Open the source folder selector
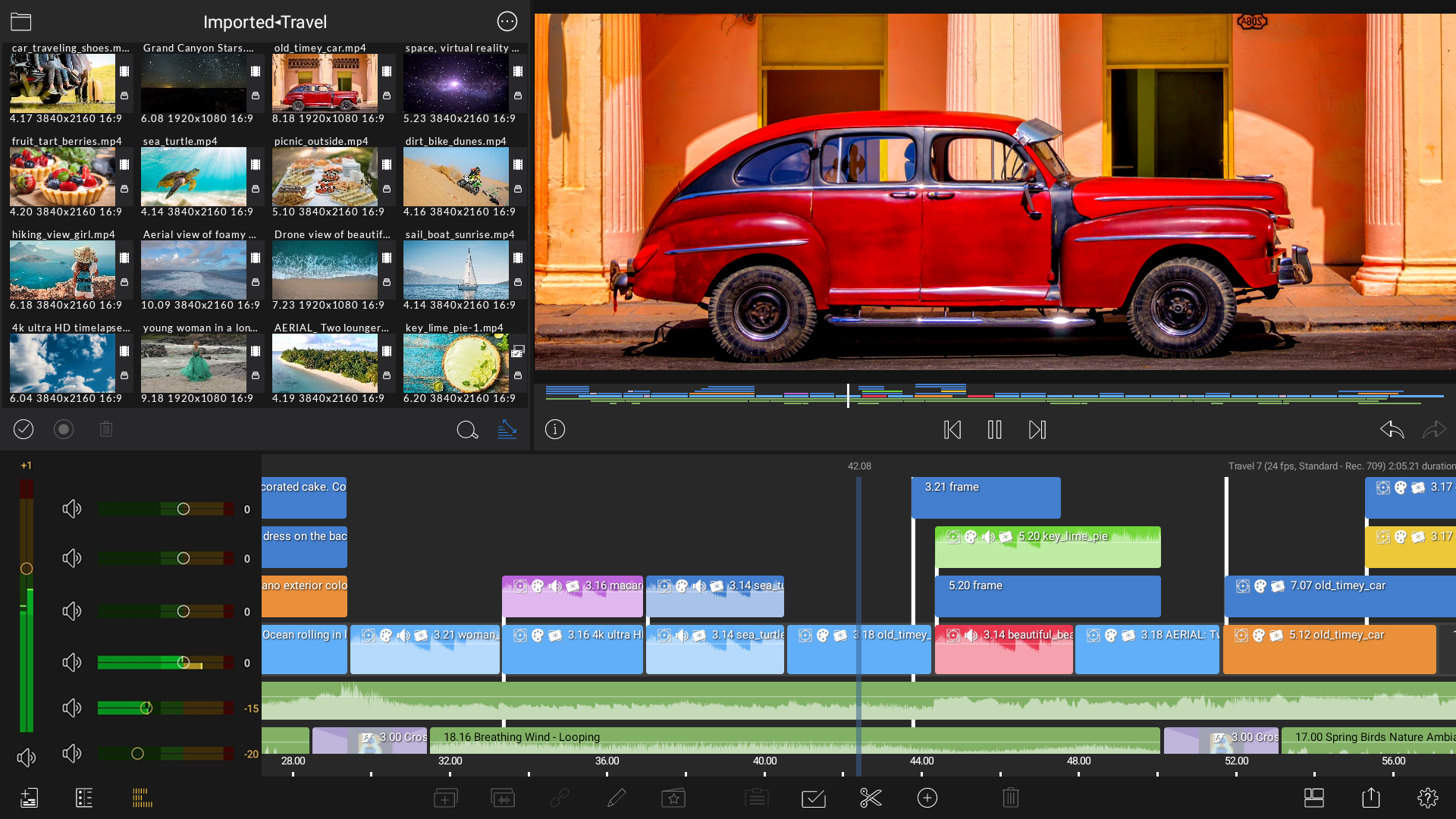 pyautogui.click(x=20, y=21)
